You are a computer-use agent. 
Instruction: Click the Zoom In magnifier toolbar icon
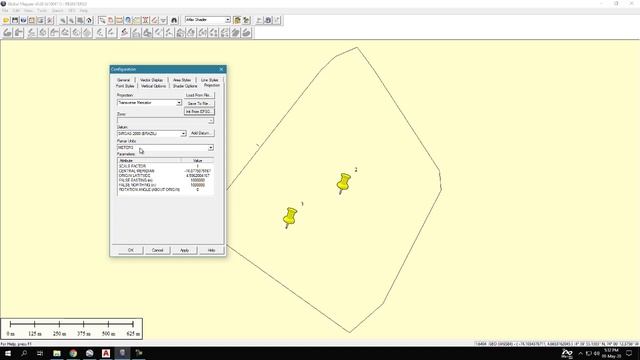click(62, 20)
